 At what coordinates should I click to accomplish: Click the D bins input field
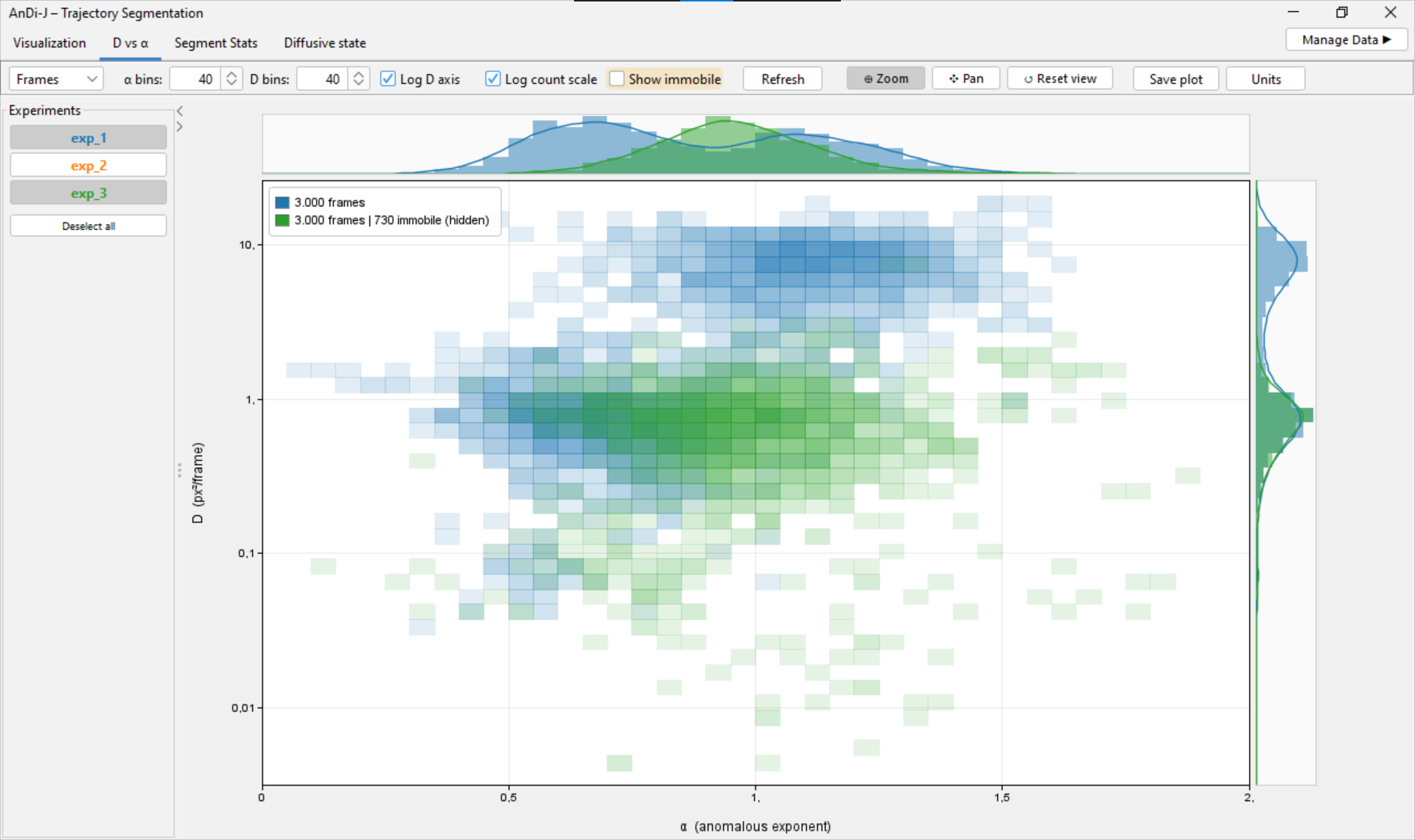click(322, 79)
